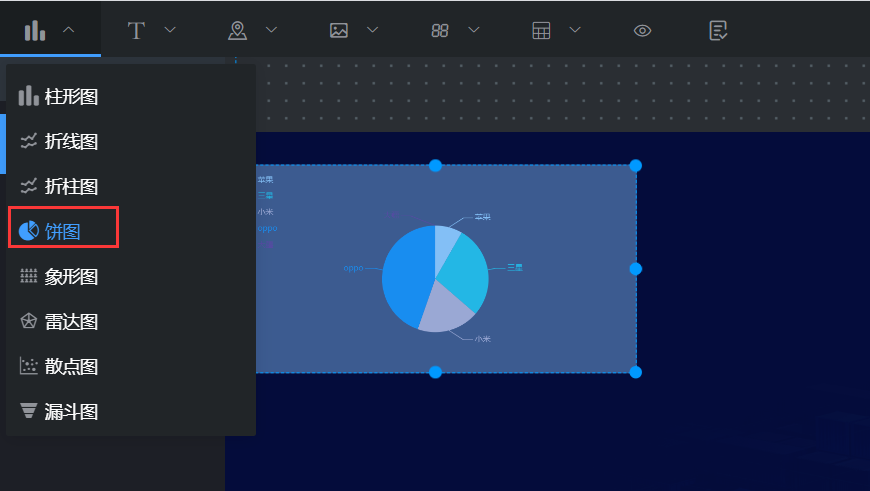Screen dimensions: 870x491
Task: Select 象形图 pictogram menu item
Action: (x=131, y=276)
